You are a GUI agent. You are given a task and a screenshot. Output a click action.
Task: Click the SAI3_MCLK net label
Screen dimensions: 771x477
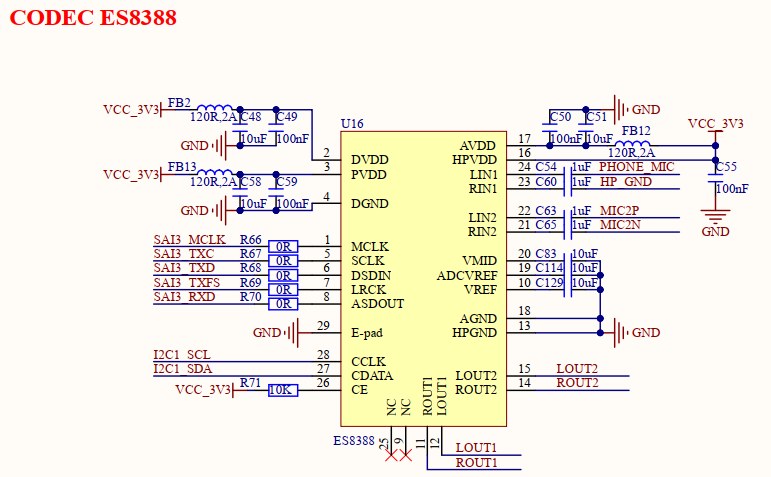(x=190, y=240)
